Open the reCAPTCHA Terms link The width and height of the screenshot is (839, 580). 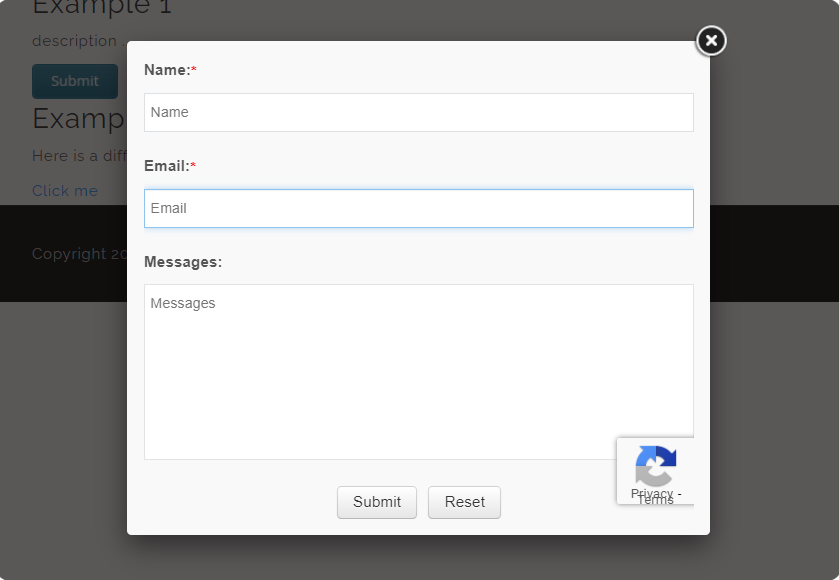[656, 501]
